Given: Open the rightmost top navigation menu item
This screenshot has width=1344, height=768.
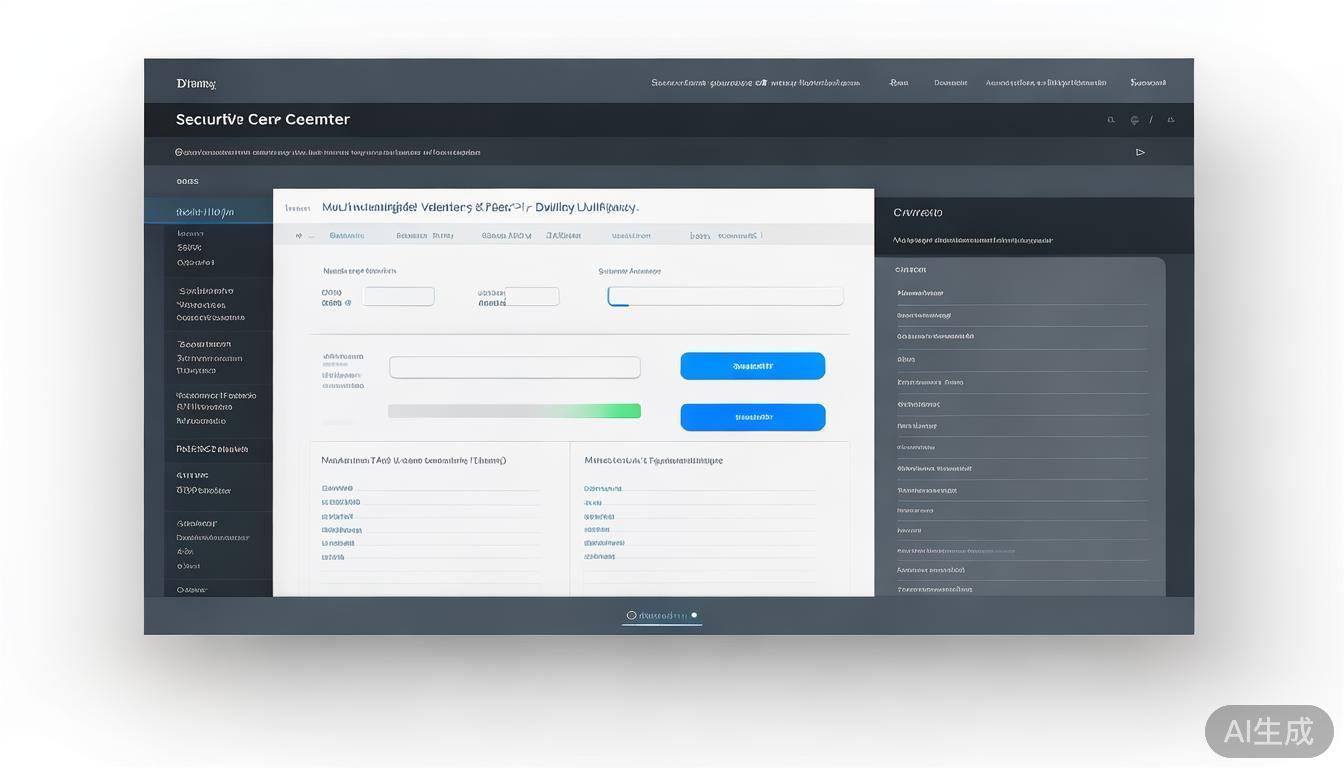Looking at the screenshot, I should pyautogui.click(x=1148, y=83).
